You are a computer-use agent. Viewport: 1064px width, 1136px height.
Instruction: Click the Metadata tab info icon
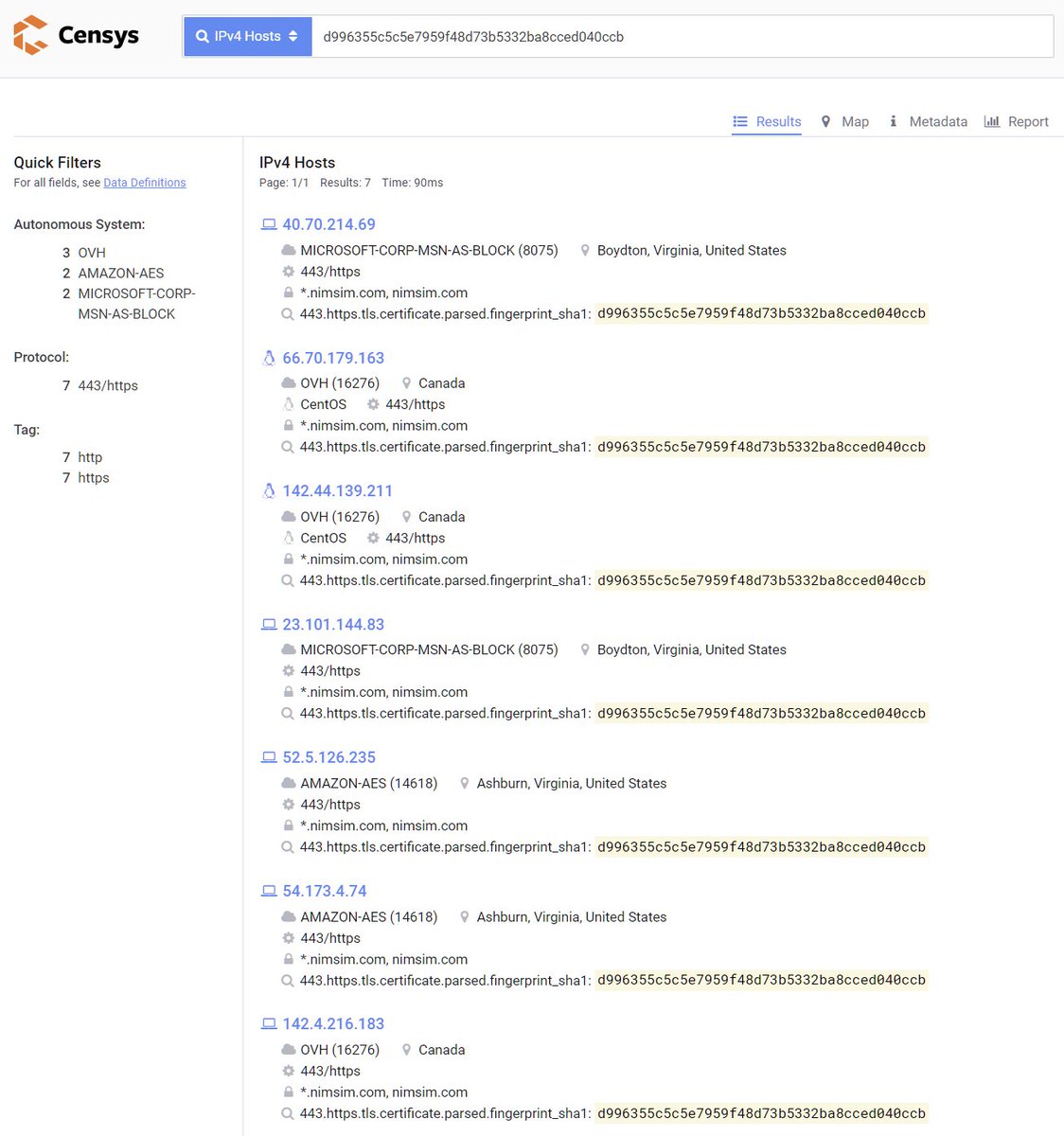point(893,122)
